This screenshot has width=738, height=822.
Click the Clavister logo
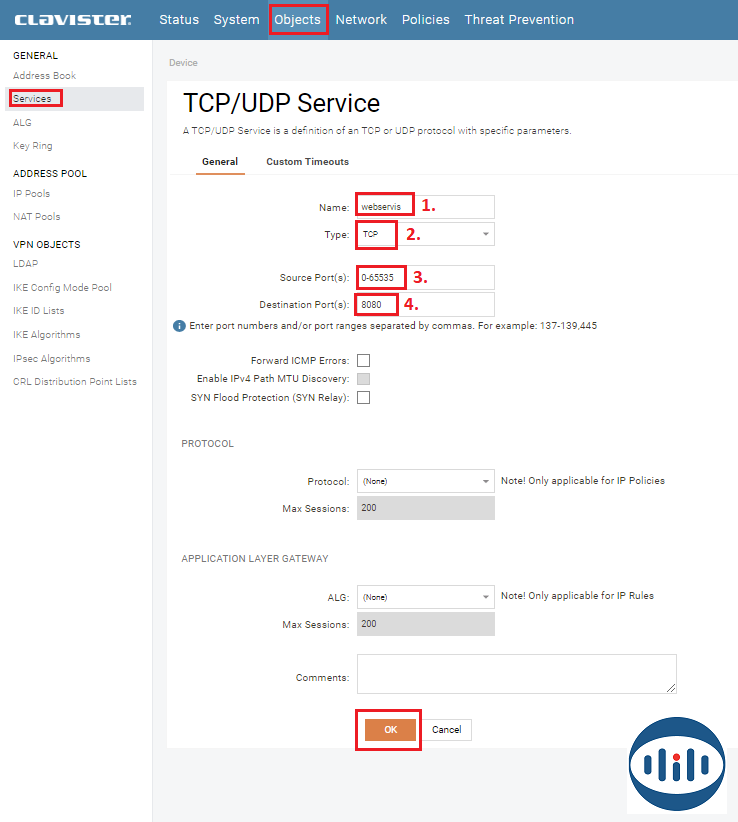[72, 20]
